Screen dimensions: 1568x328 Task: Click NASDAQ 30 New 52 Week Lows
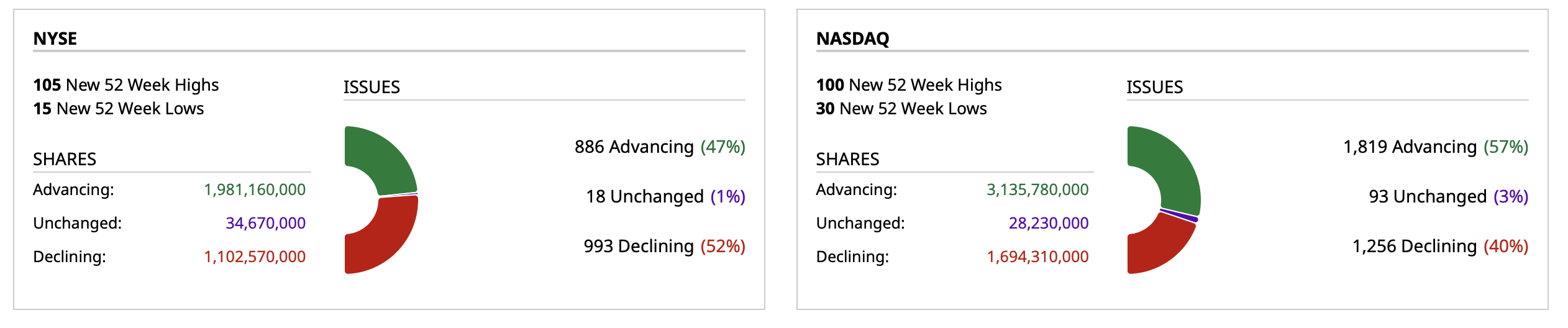pyautogui.click(x=901, y=109)
